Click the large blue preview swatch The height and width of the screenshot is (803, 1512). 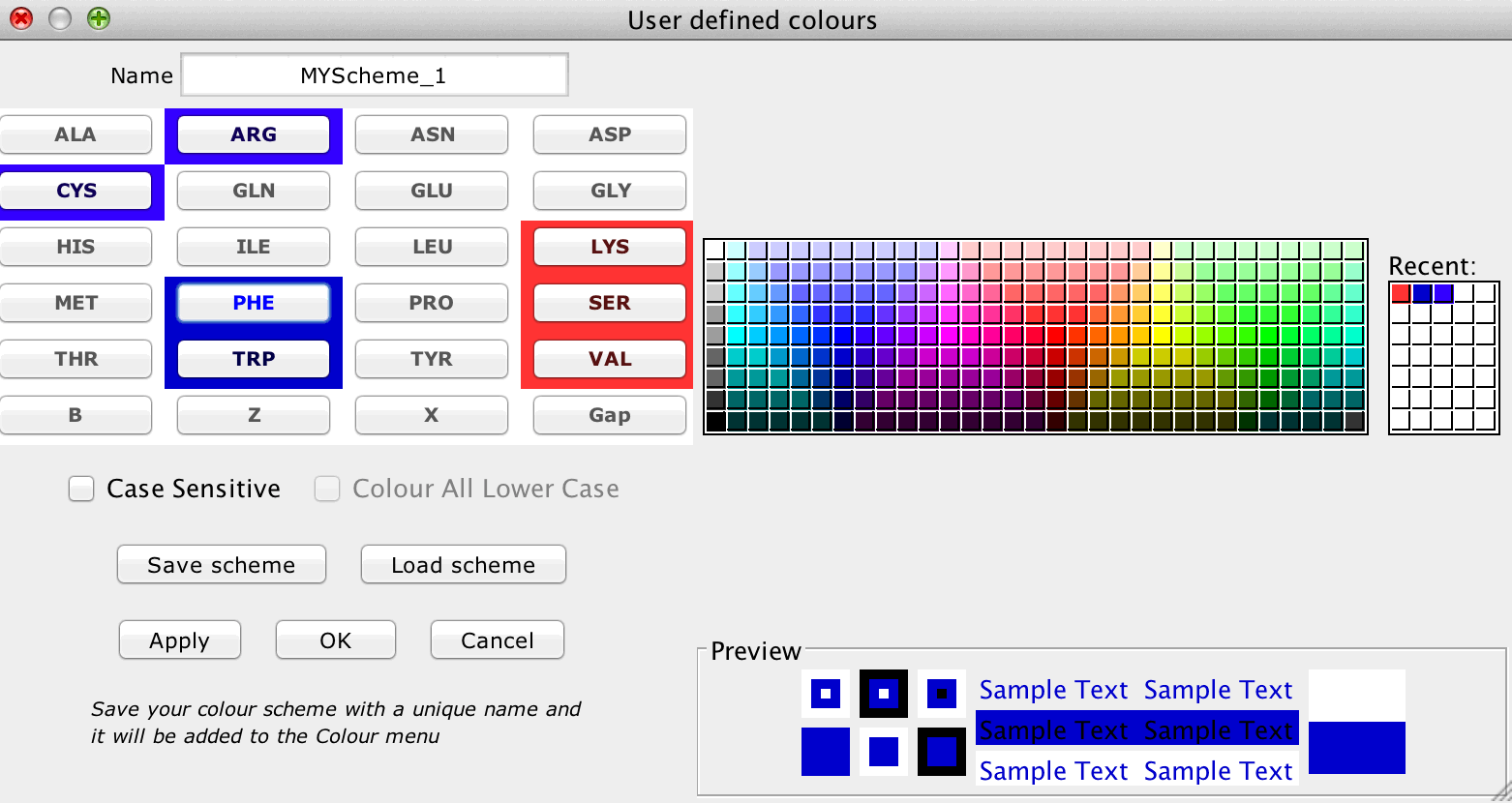pos(1356,747)
